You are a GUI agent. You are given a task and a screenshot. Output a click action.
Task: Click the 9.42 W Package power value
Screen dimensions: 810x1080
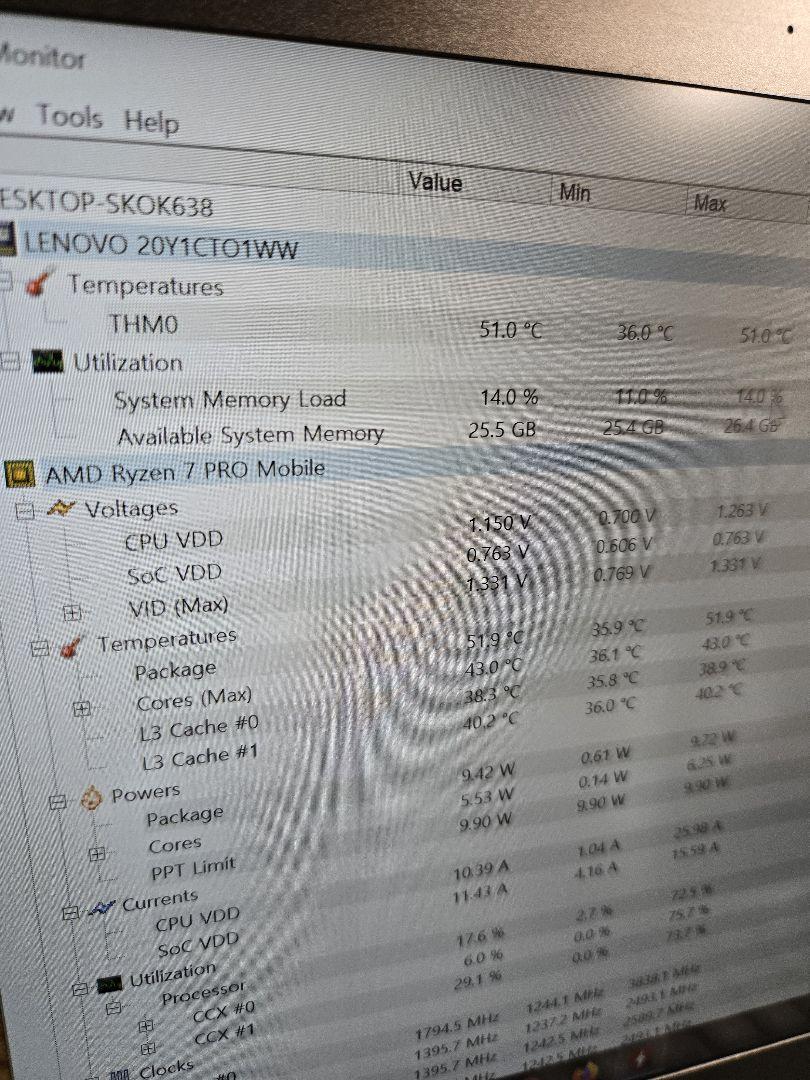click(x=488, y=773)
